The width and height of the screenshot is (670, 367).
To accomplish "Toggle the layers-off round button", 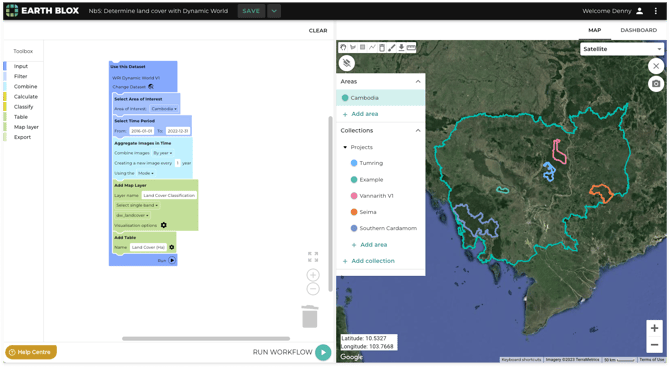I will (347, 63).
